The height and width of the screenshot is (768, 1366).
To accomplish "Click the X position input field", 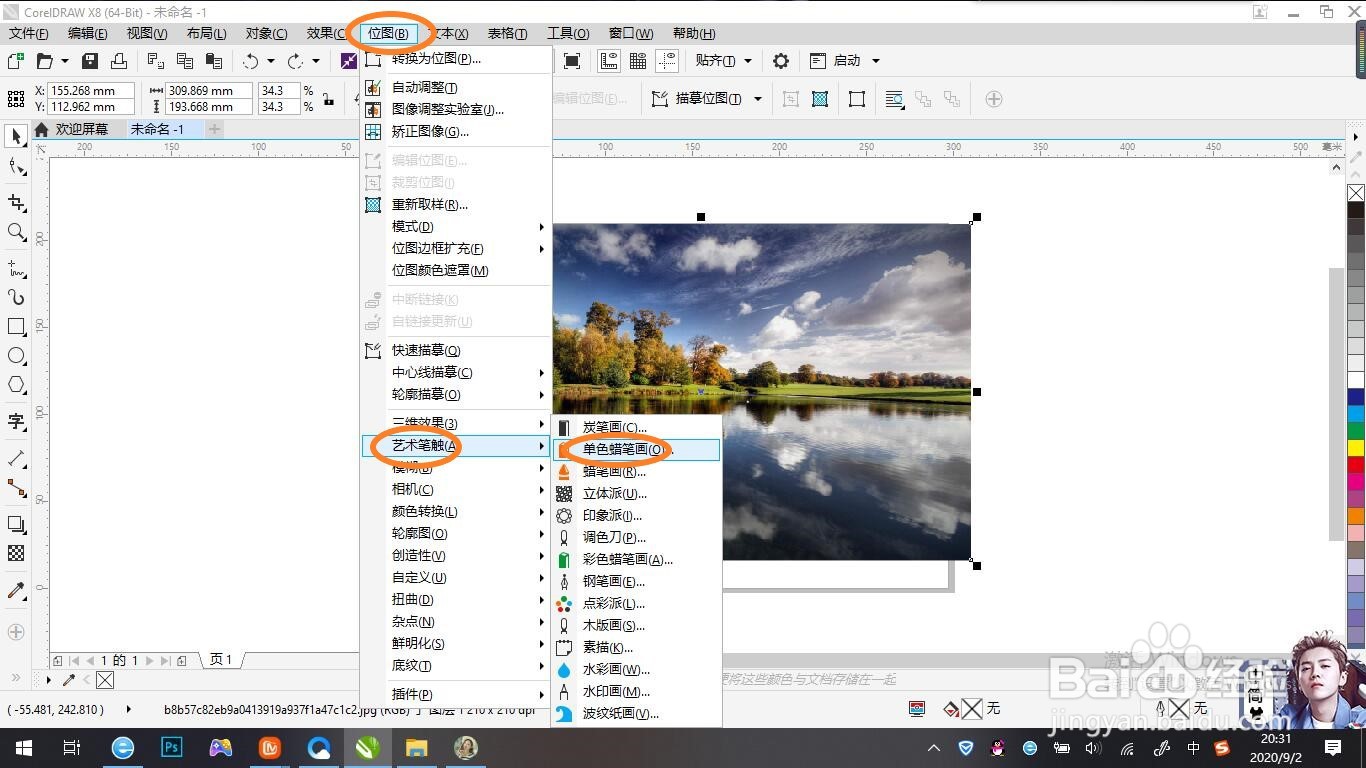I will 91,91.
